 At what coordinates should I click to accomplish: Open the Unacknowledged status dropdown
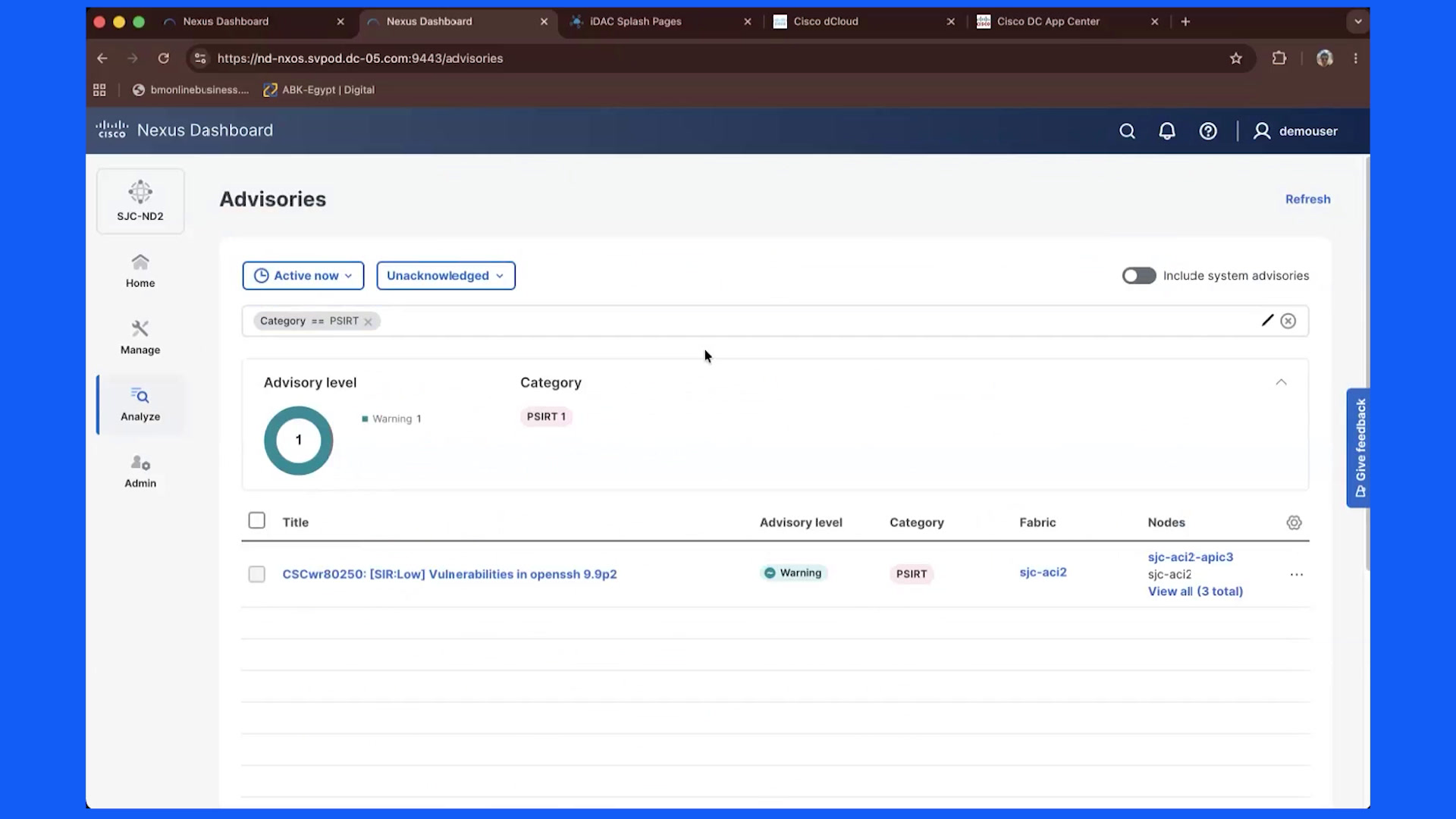pos(446,275)
